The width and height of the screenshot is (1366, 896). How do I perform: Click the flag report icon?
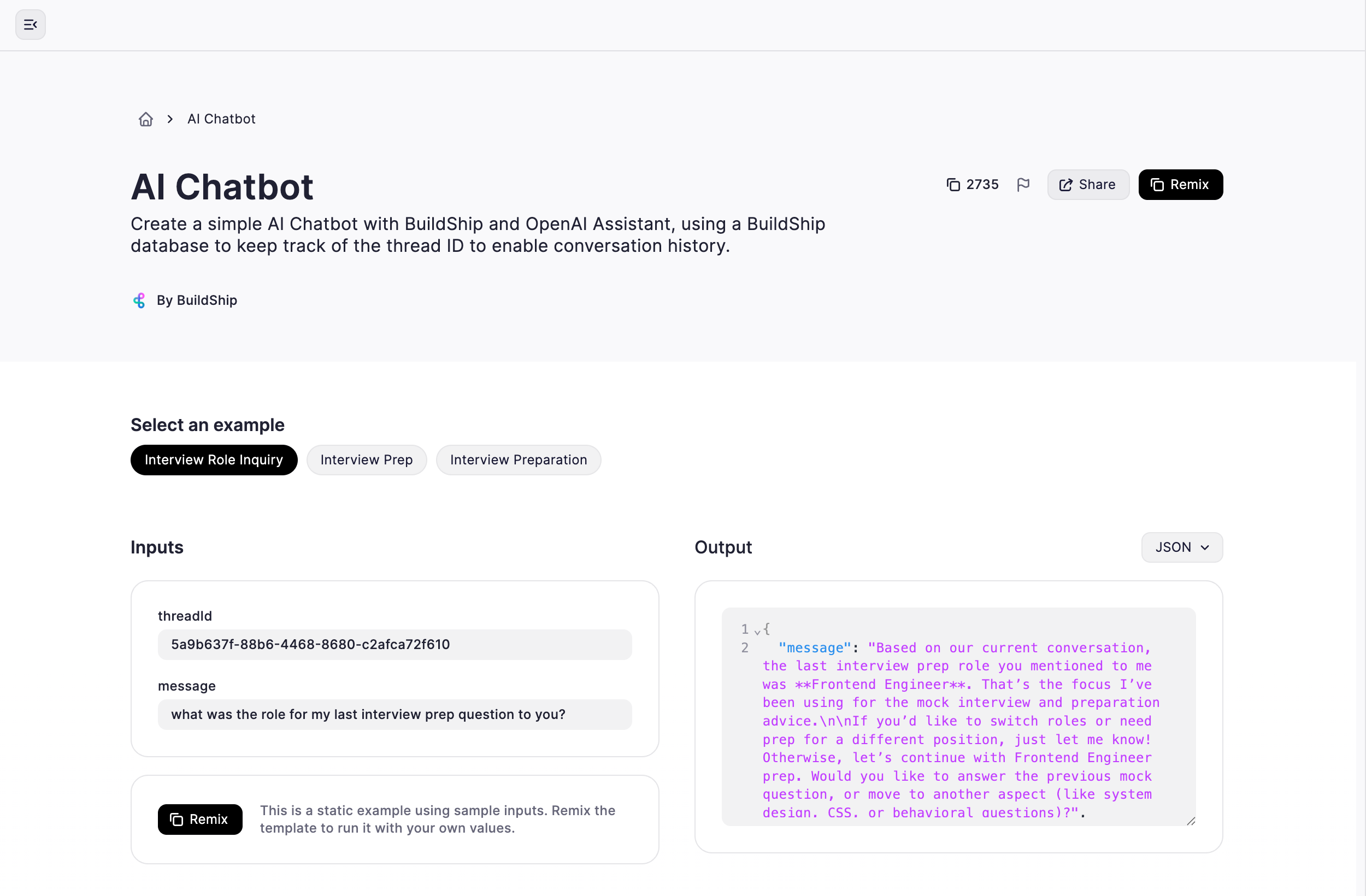tap(1023, 185)
